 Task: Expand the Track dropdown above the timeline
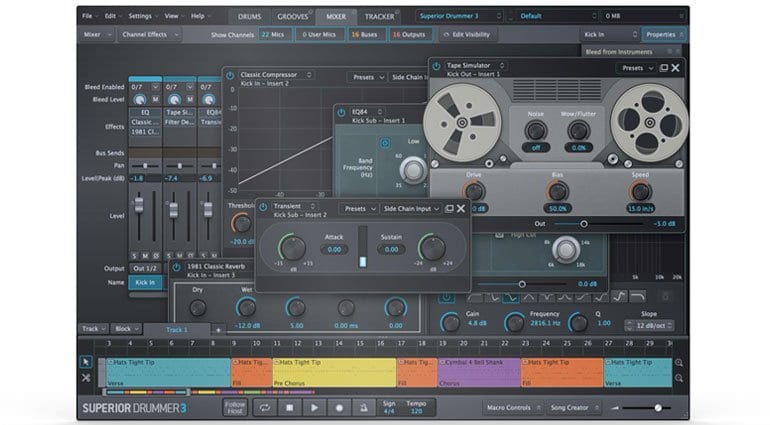click(x=93, y=329)
